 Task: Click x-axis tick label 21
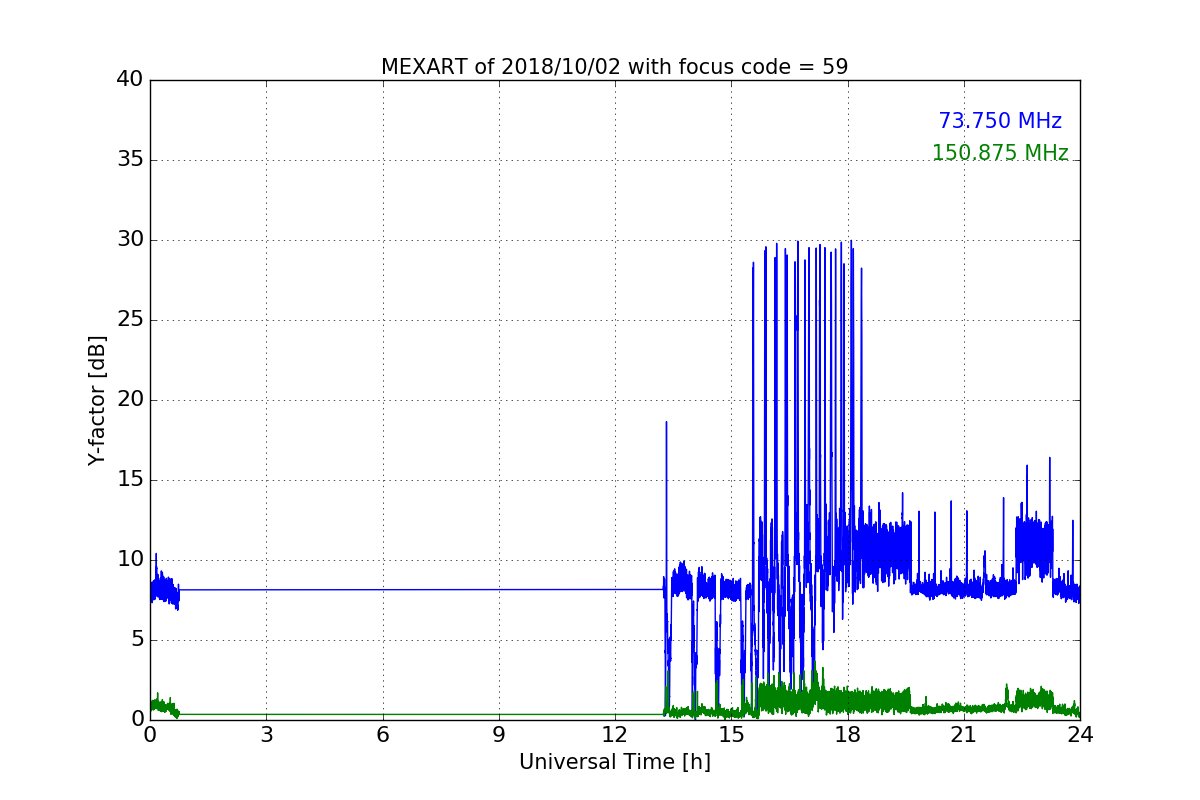point(964,735)
